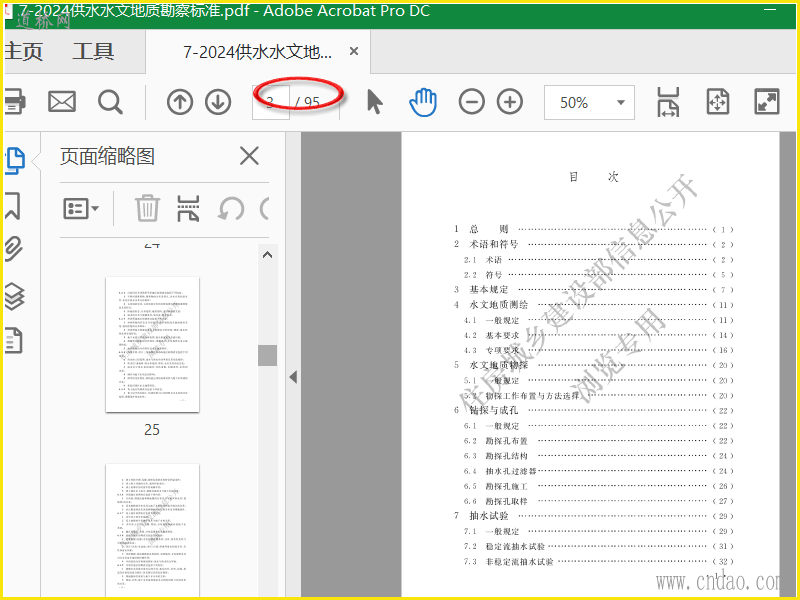The image size is (800, 600).
Task: Delete selected pages with trash icon
Action: [x=147, y=208]
